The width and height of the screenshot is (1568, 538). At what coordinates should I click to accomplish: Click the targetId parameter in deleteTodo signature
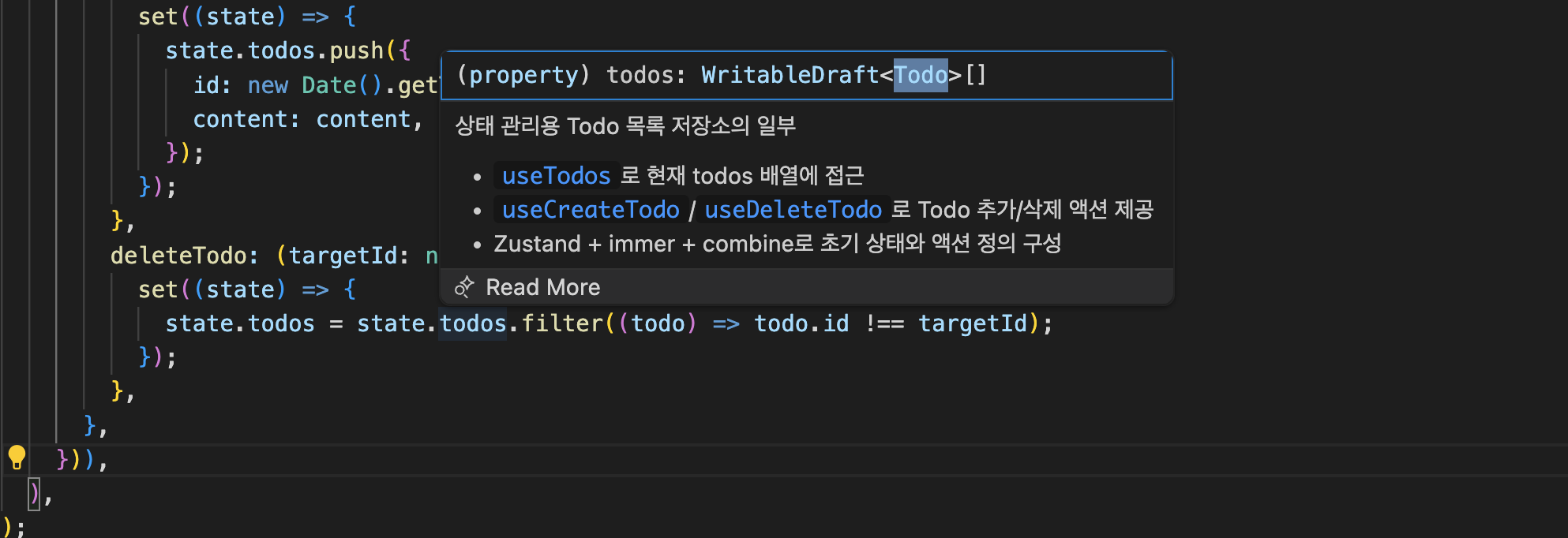[x=342, y=256]
